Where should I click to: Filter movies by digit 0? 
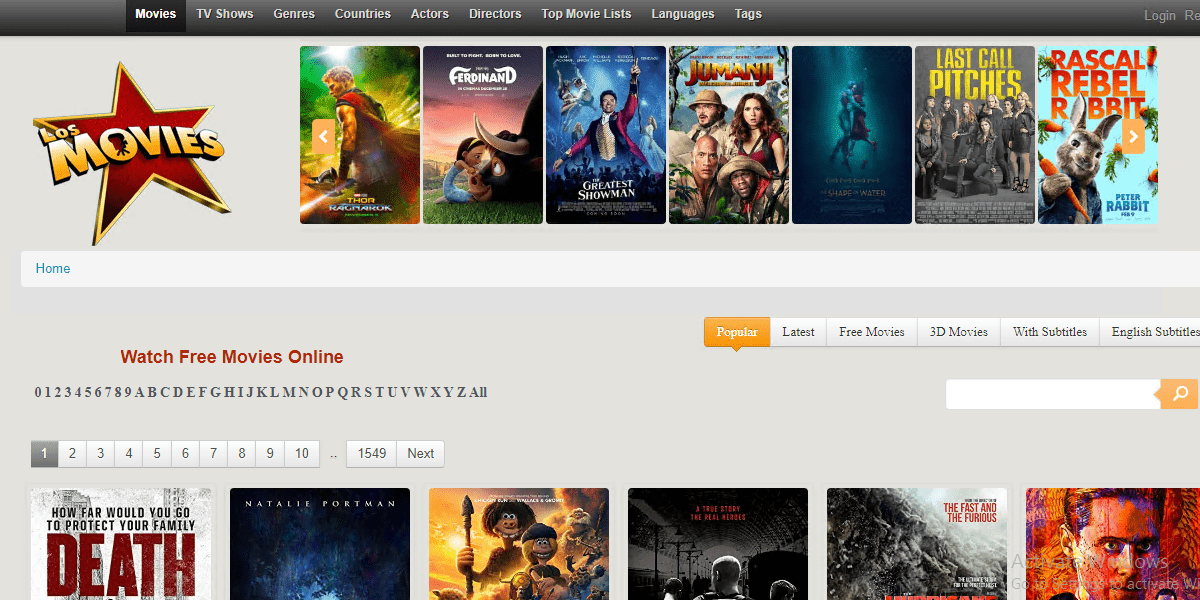38,392
